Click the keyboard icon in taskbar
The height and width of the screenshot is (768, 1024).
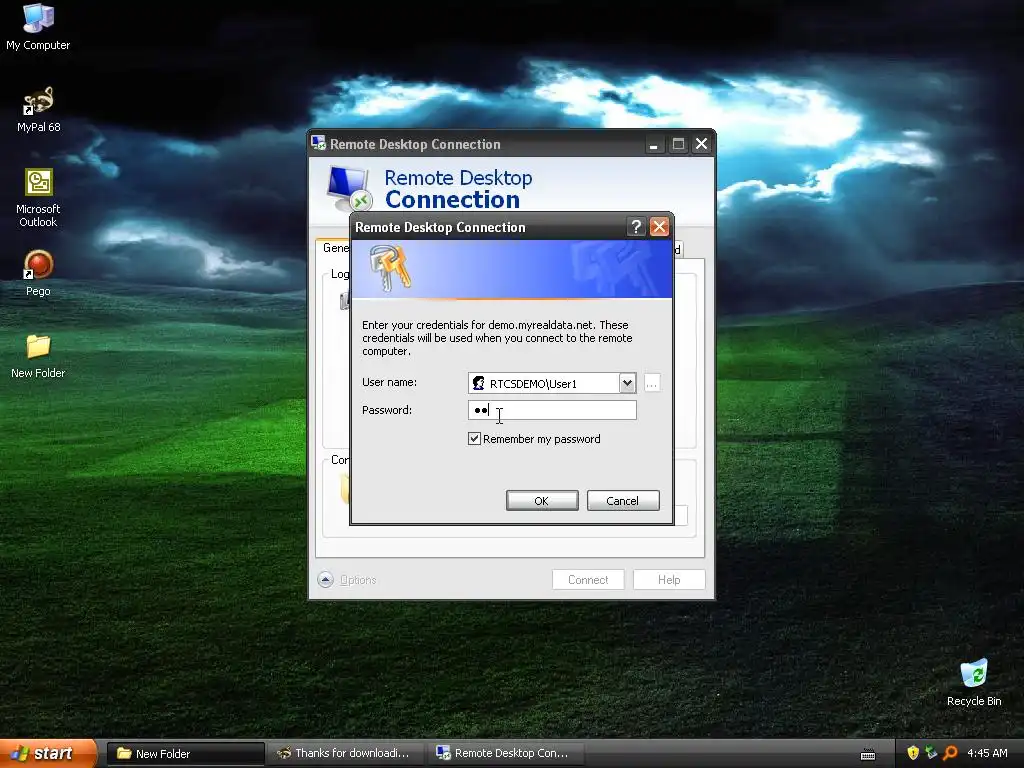pyautogui.click(x=868, y=754)
